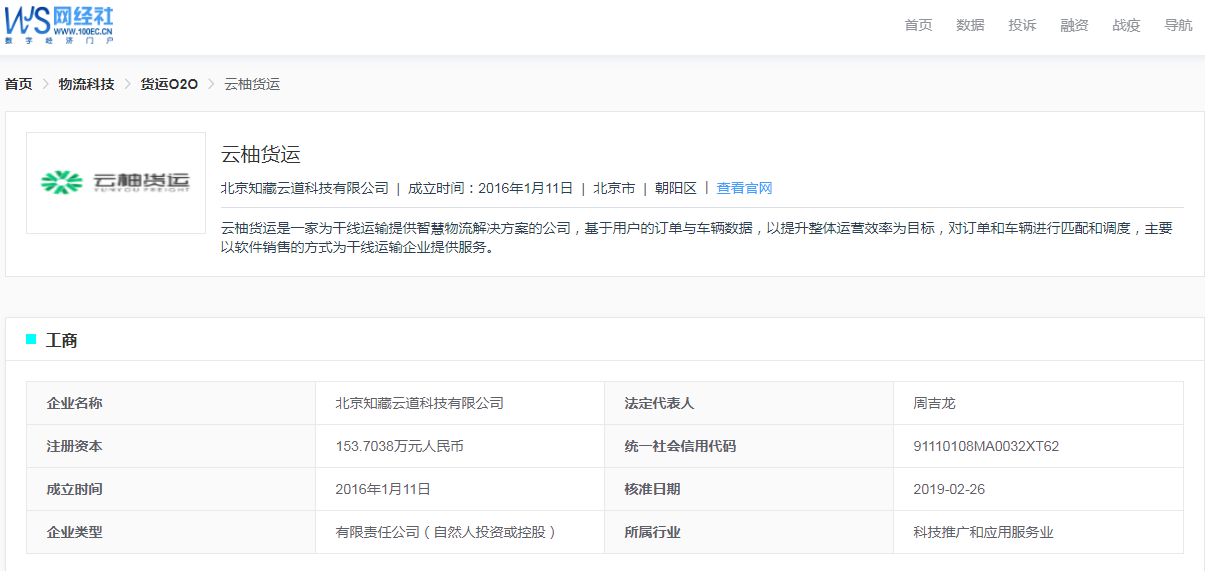Click the 云柚货运 breadcrumb text
The image size is (1205, 571).
tap(252, 84)
